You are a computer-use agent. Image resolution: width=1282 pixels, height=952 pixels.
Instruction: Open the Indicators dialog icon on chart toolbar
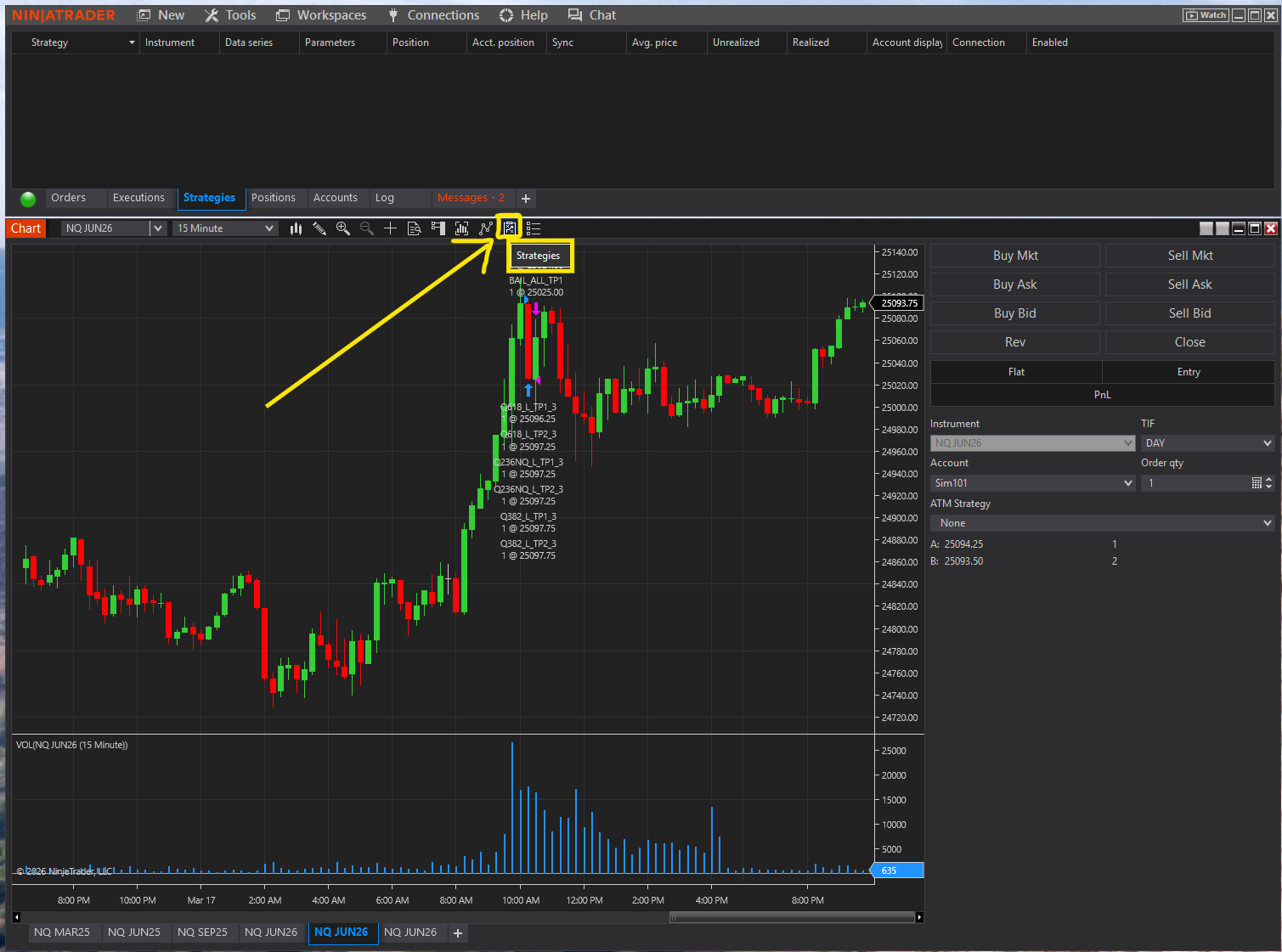point(460,228)
